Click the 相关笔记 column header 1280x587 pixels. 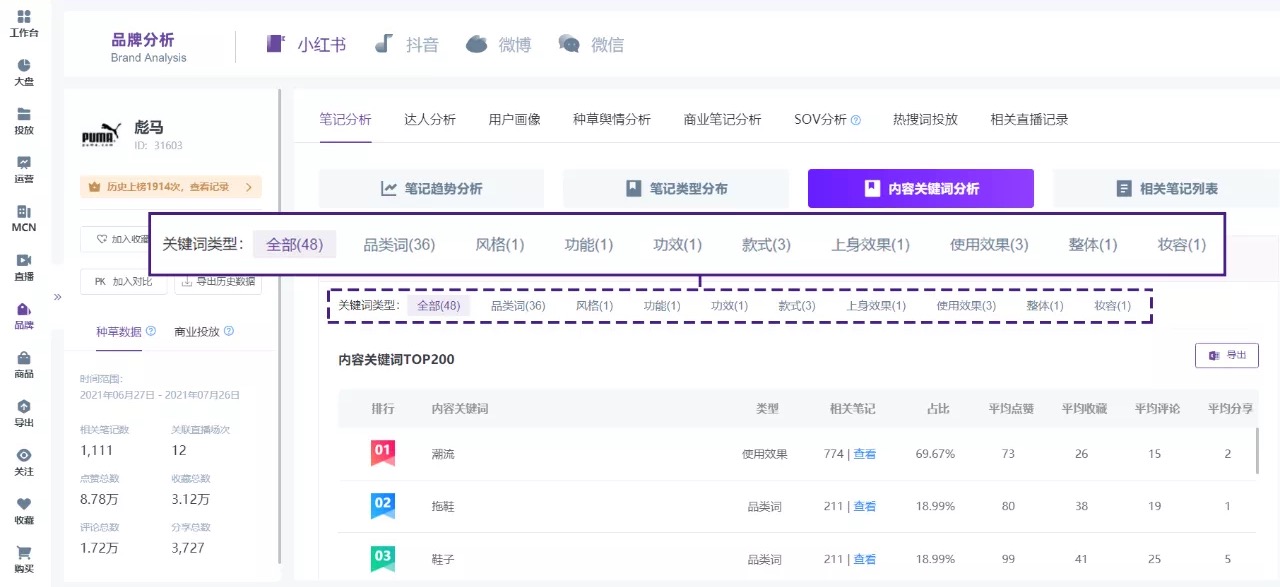[852, 409]
